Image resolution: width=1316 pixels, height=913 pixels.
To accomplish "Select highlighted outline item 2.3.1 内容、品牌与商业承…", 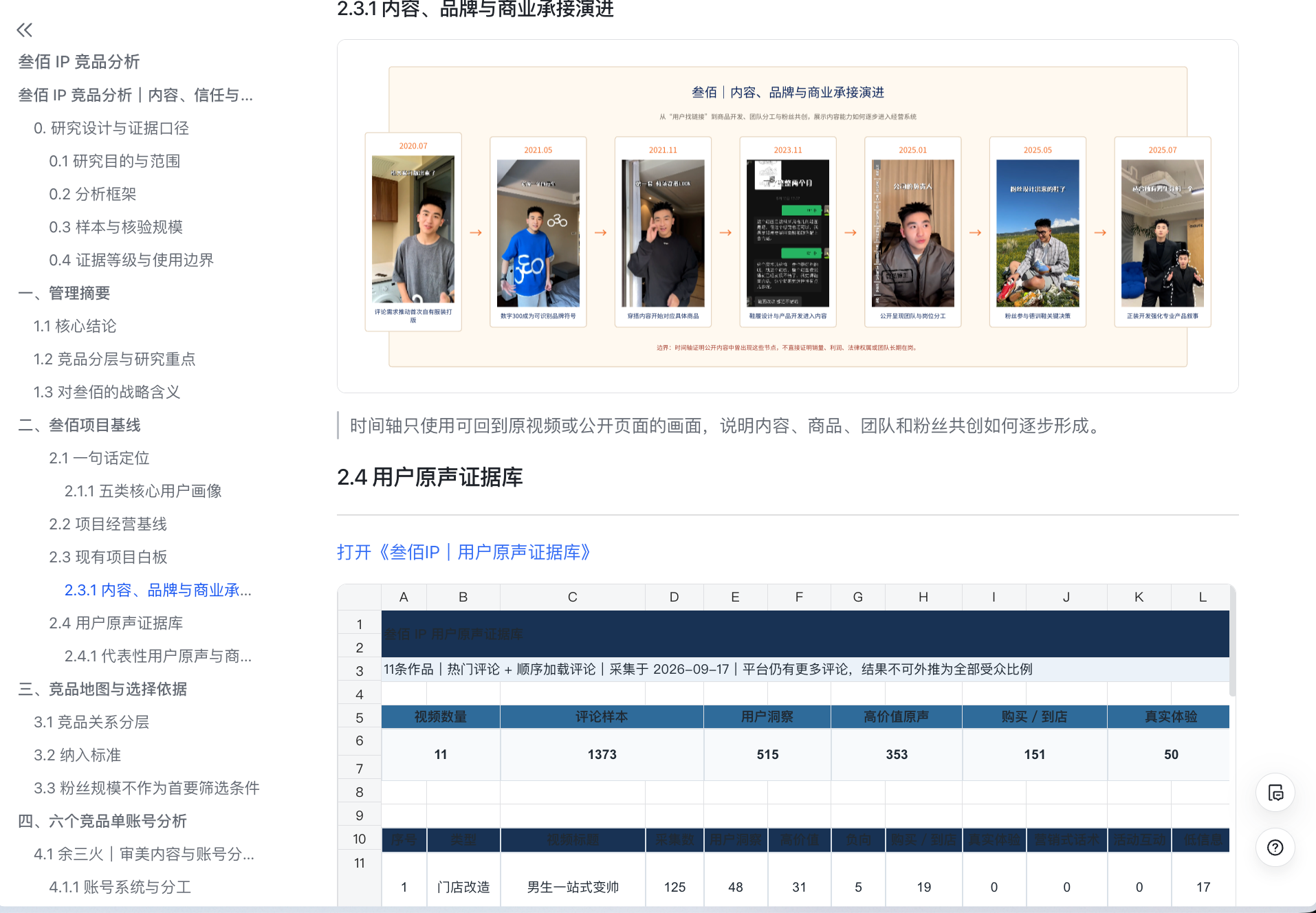I will click(x=158, y=590).
